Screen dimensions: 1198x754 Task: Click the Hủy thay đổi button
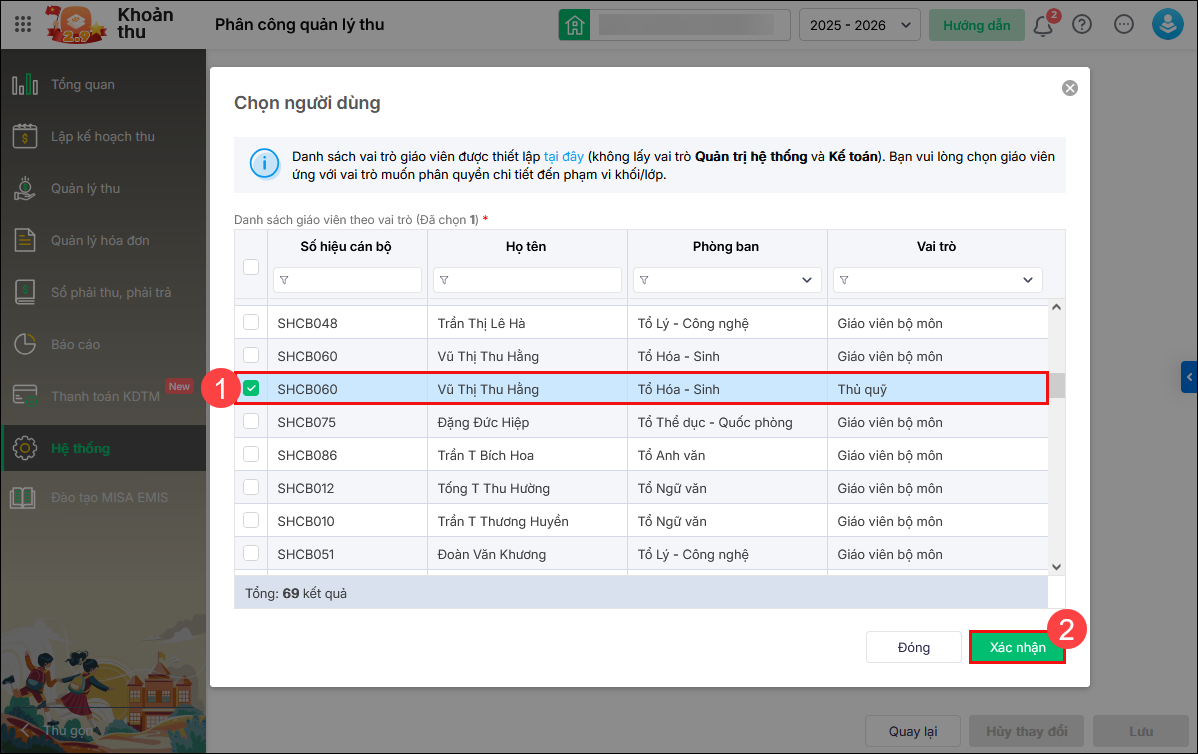click(1027, 732)
